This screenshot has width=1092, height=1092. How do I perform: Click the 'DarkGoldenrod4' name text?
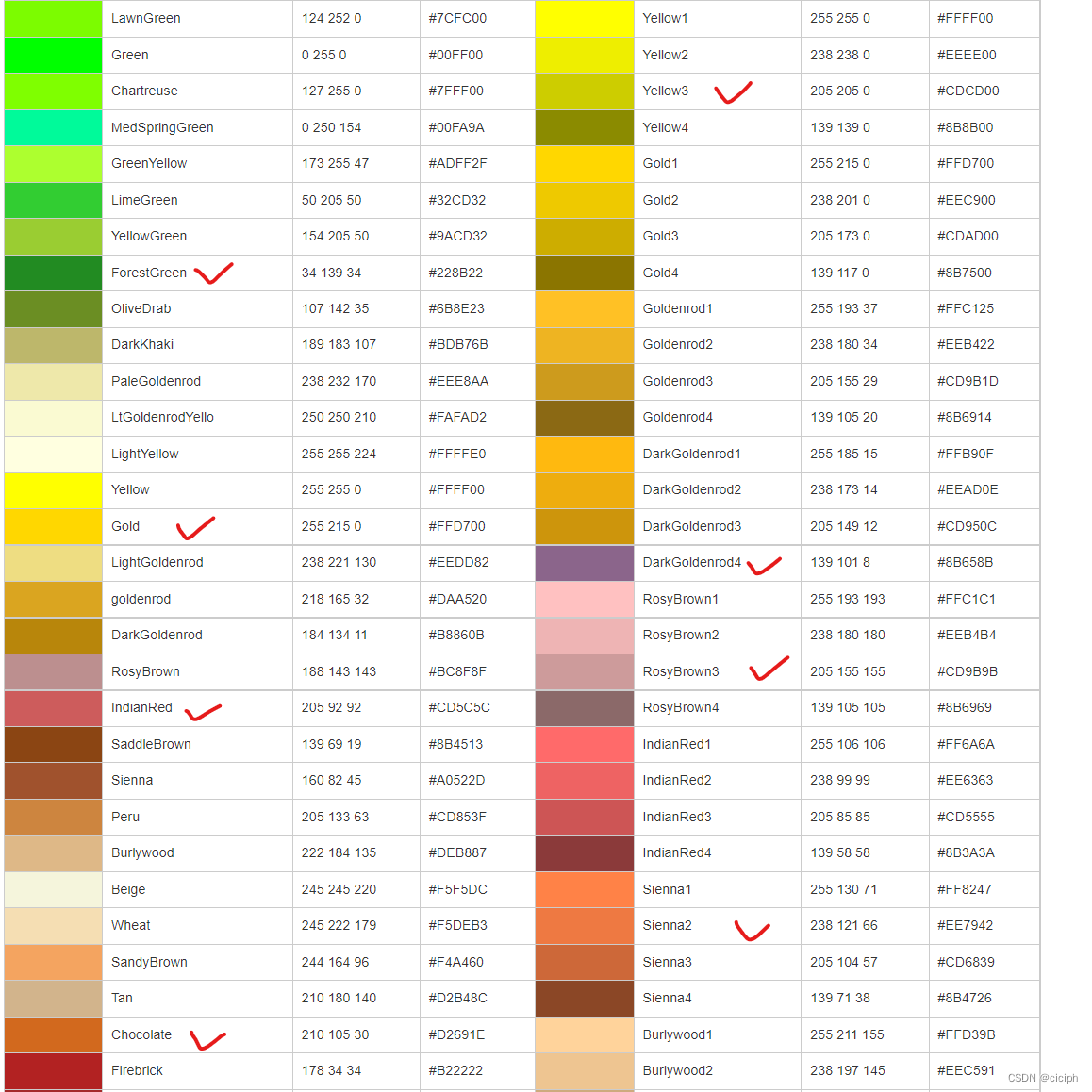tap(691, 562)
